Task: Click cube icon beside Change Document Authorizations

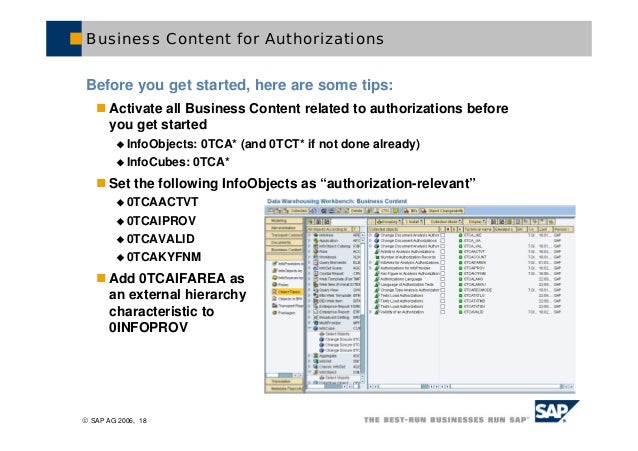Action: [377, 241]
